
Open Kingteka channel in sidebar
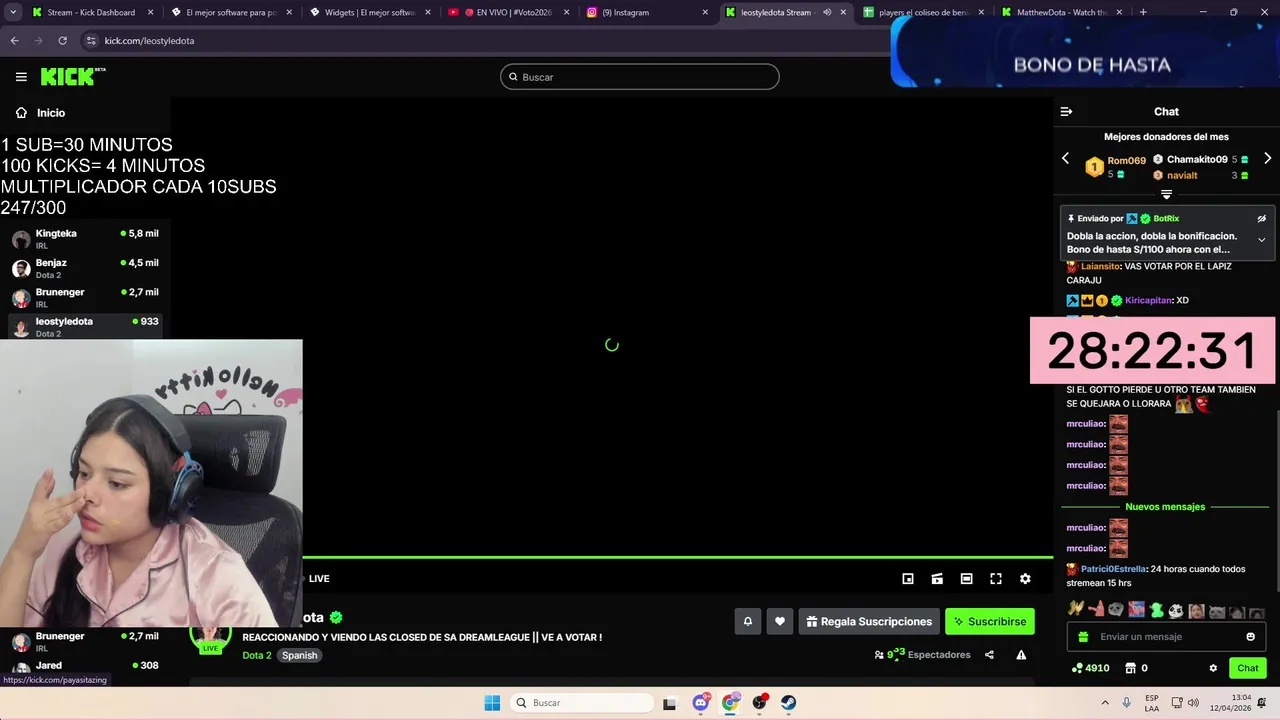pos(85,238)
